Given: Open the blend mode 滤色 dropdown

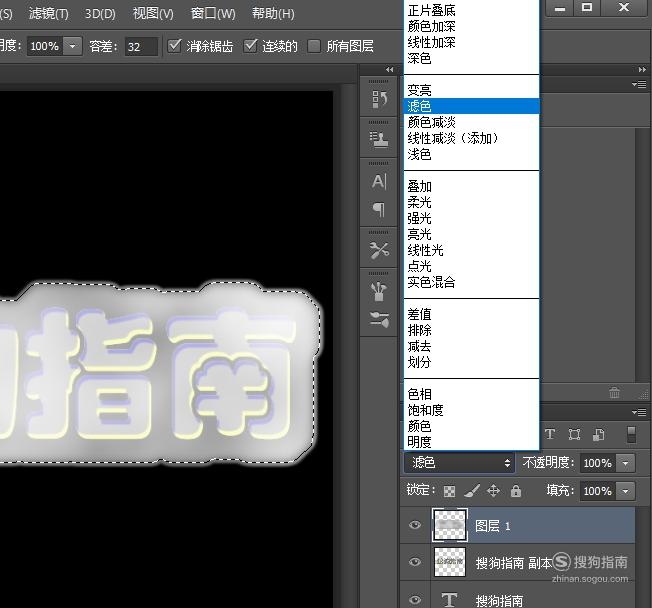Looking at the screenshot, I should click(x=459, y=462).
